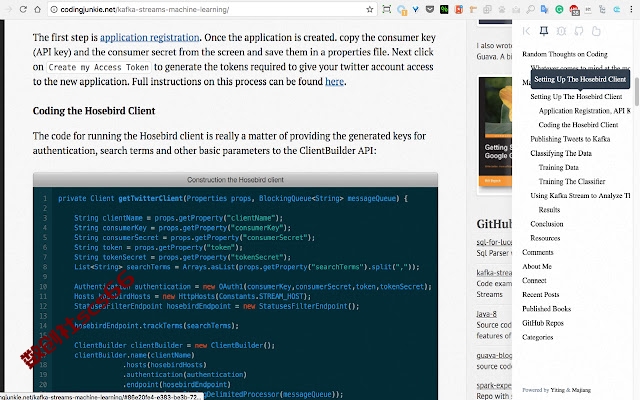Open GitHub Repos in the outline
Viewport: 640px width, 400px height.
(x=543, y=323)
